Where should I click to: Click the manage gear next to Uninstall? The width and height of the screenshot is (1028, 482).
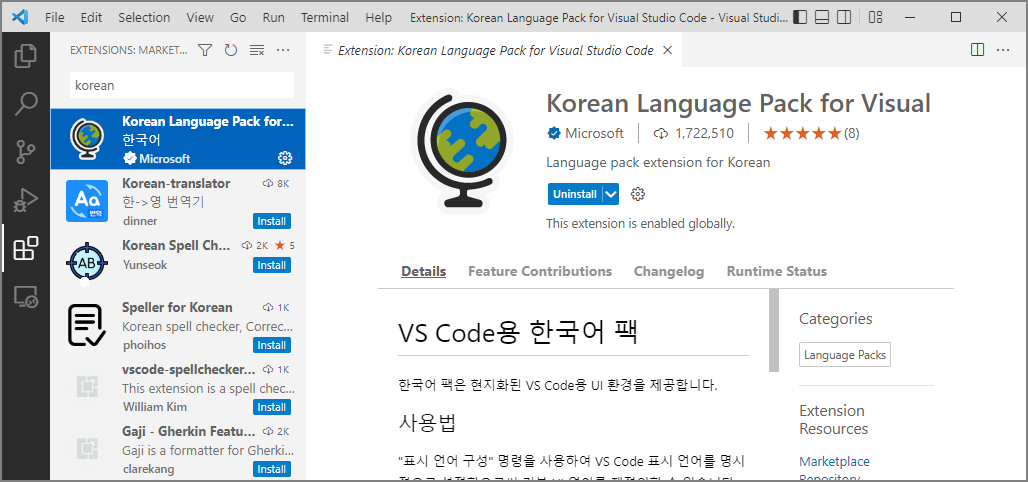(638, 194)
